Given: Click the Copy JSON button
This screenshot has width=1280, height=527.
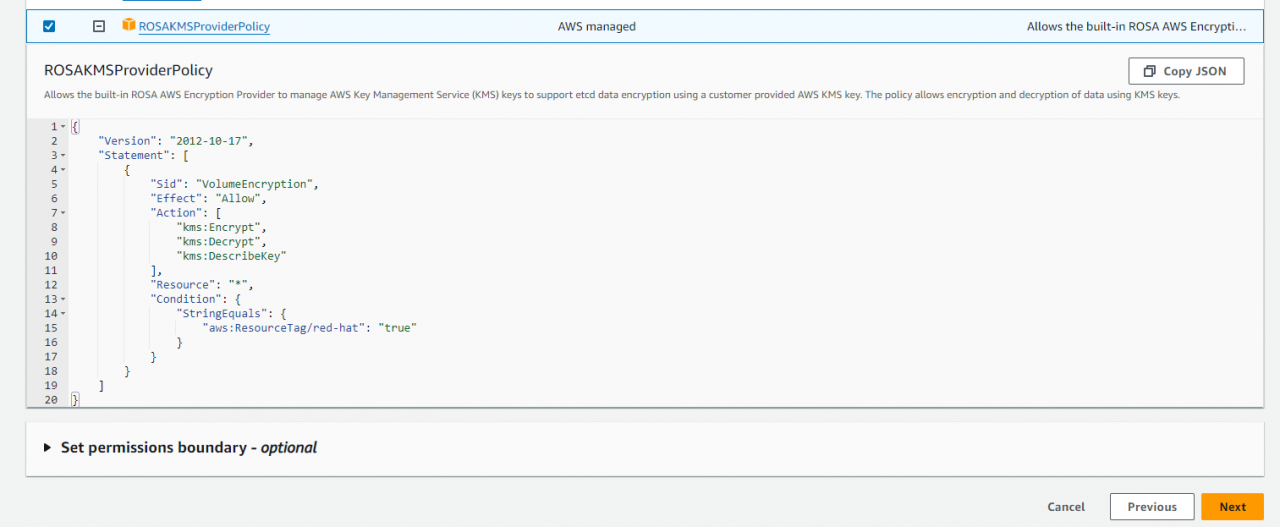Looking at the screenshot, I should coord(1186,71).
